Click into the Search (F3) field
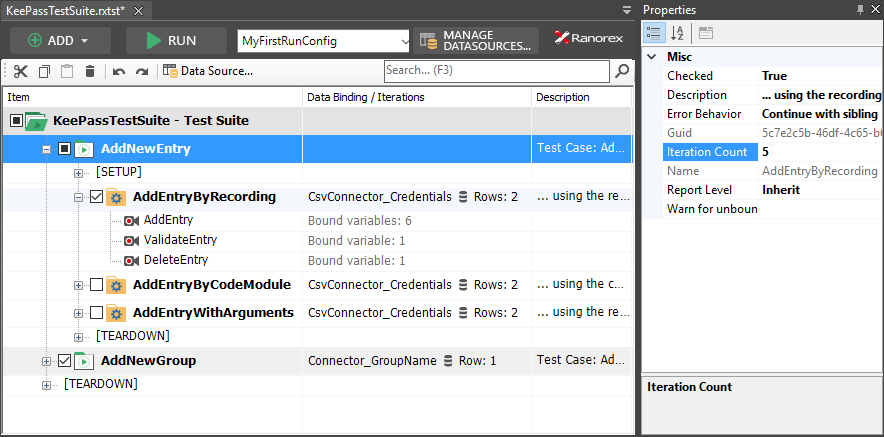The height and width of the screenshot is (437, 884). click(x=497, y=71)
